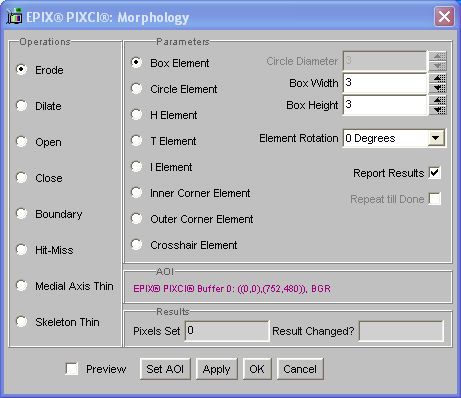Click the Circle Diameter down arrow
The height and width of the screenshot is (398, 461).
coord(438,66)
